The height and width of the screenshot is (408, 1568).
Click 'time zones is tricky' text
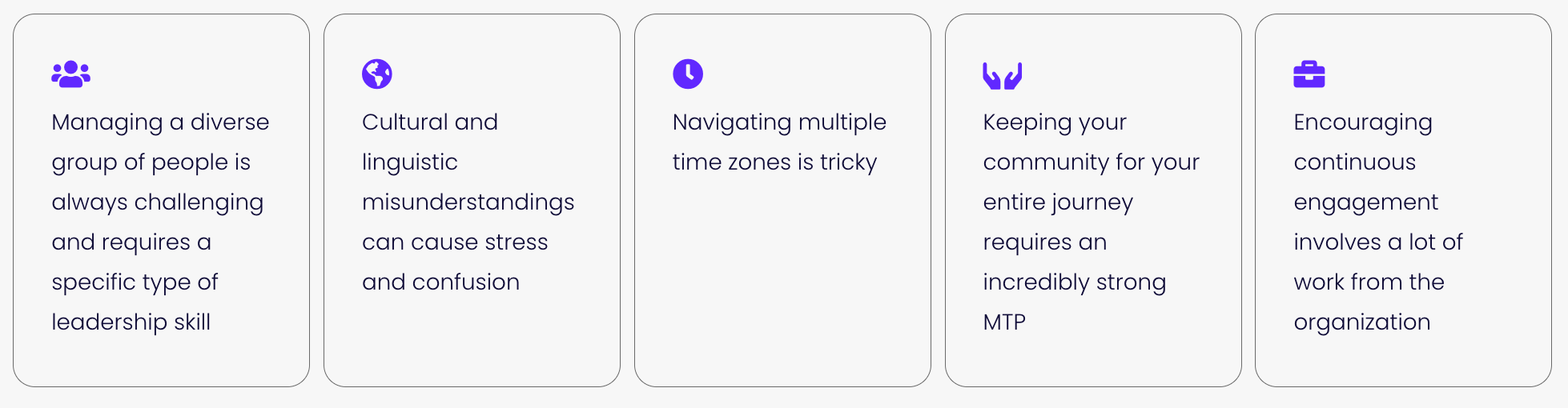(774, 162)
